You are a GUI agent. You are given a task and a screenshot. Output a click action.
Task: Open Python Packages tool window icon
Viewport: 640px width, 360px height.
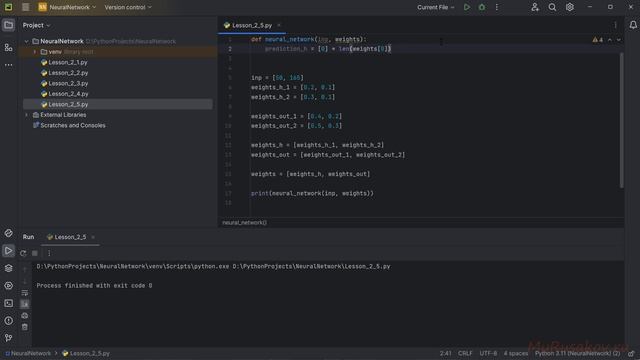[8, 233]
